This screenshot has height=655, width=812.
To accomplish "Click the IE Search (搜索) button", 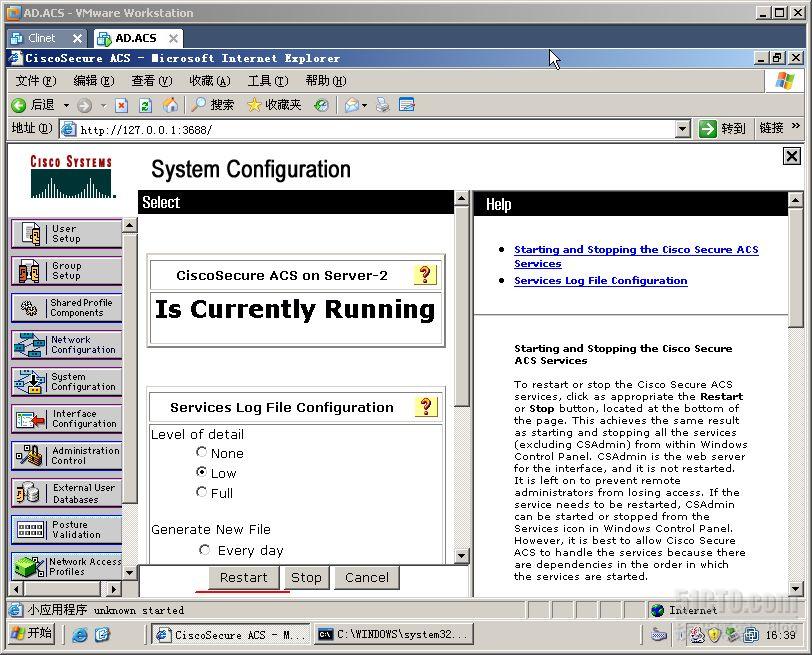I will (x=212, y=105).
